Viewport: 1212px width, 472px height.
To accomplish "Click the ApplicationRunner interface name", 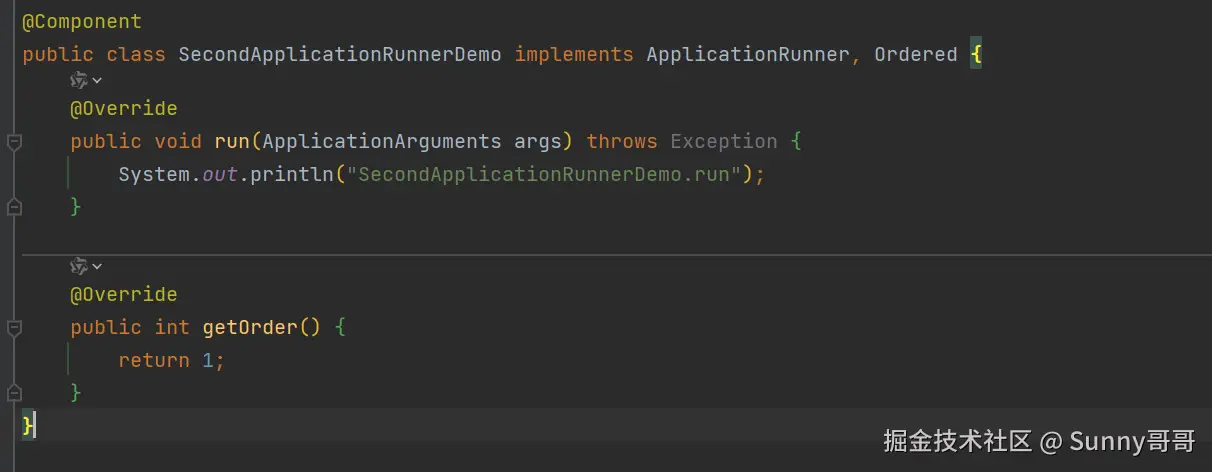I will pyautogui.click(x=748, y=54).
